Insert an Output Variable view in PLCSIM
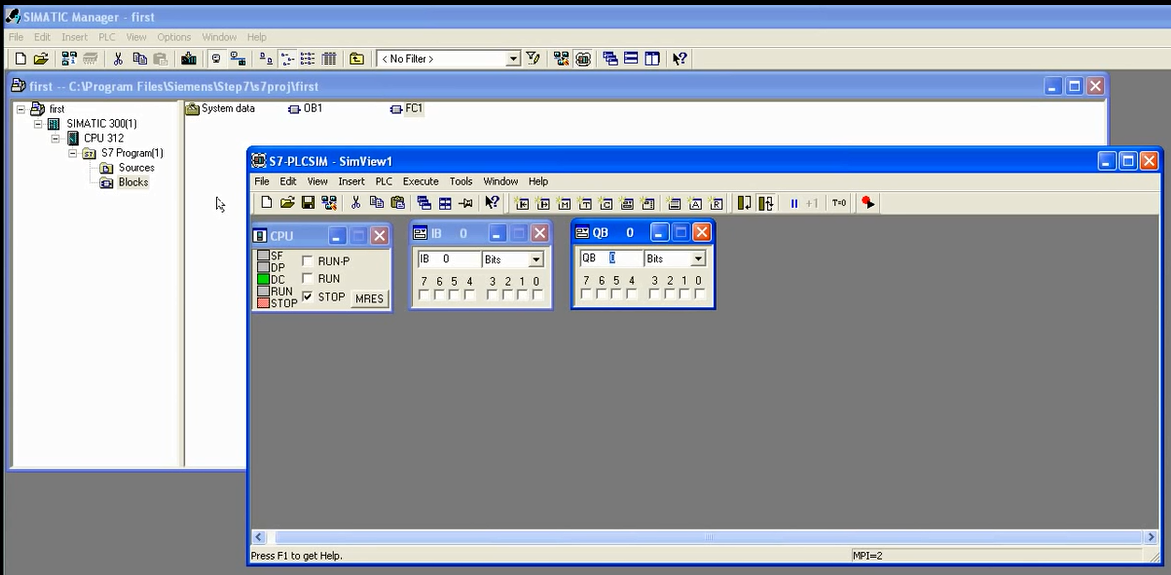Image resolution: width=1171 pixels, height=575 pixels. (x=543, y=203)
